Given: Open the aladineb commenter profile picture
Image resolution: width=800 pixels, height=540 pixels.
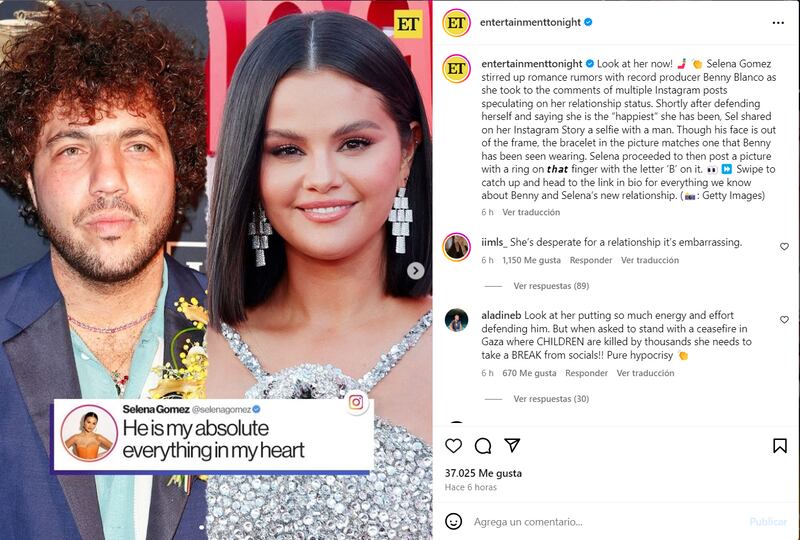Looking at the screenshot, I should [x=456, y=321].
